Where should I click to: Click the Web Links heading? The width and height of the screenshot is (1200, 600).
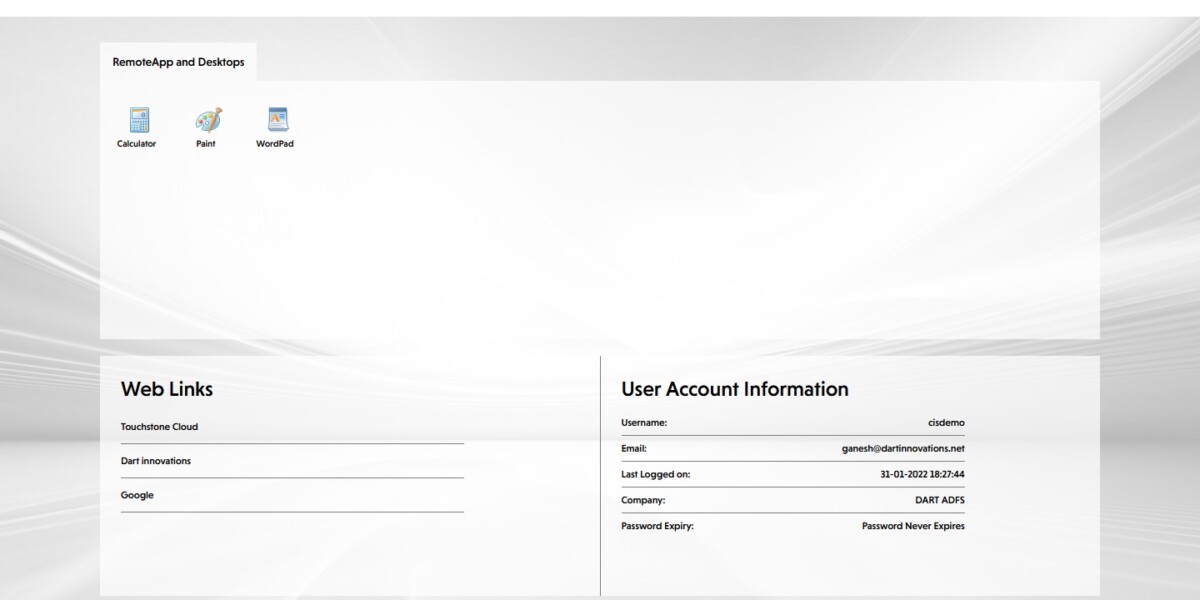[x=167, y=389]
